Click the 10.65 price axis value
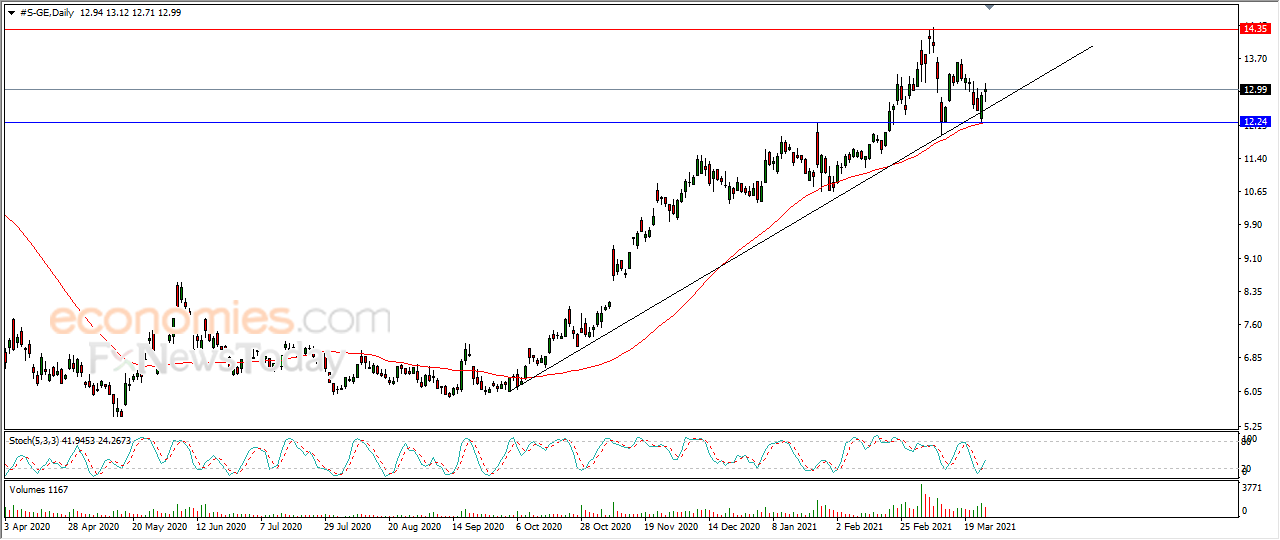The height and width of the screenshot is (540, 1280). [1254, 192]
